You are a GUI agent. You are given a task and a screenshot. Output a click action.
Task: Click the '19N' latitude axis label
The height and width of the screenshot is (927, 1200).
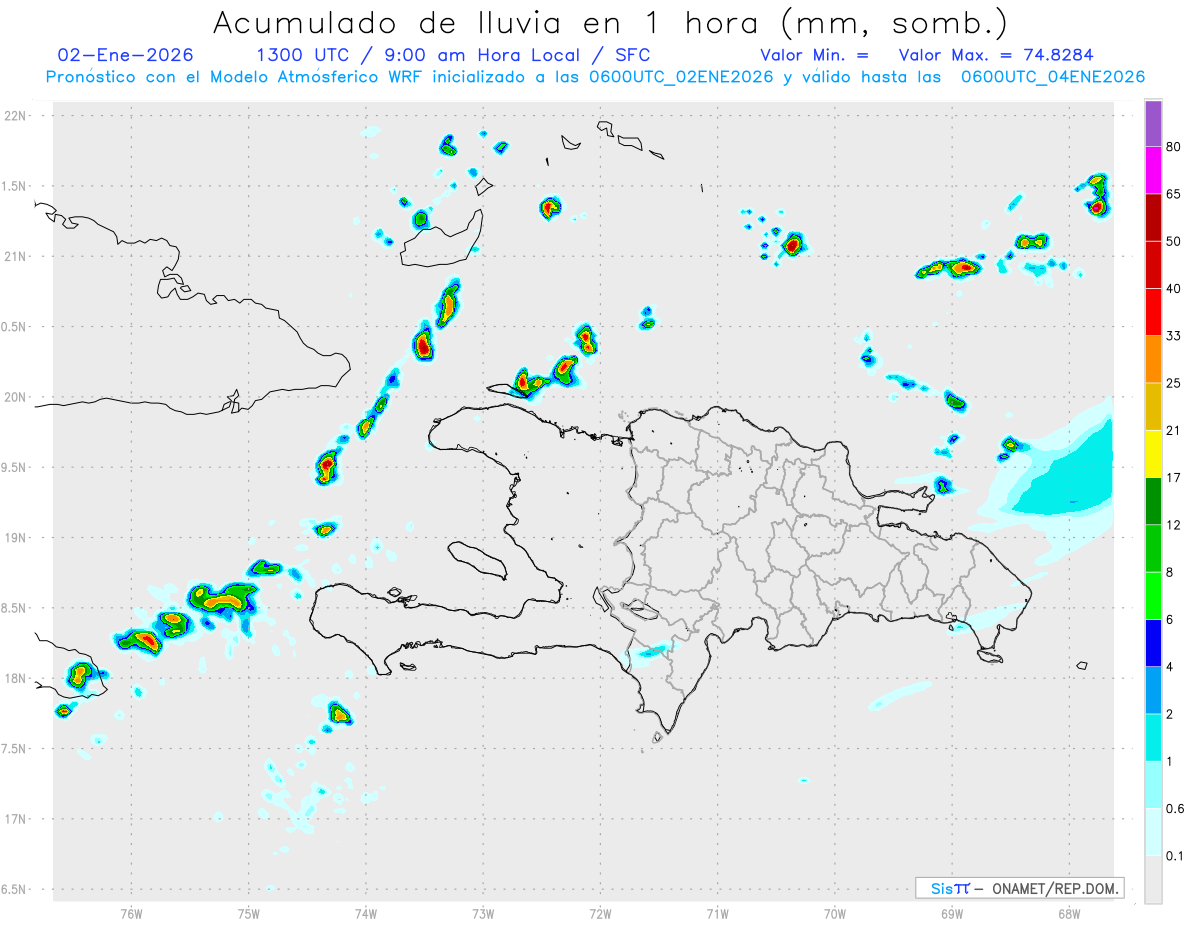pos(17,538)
